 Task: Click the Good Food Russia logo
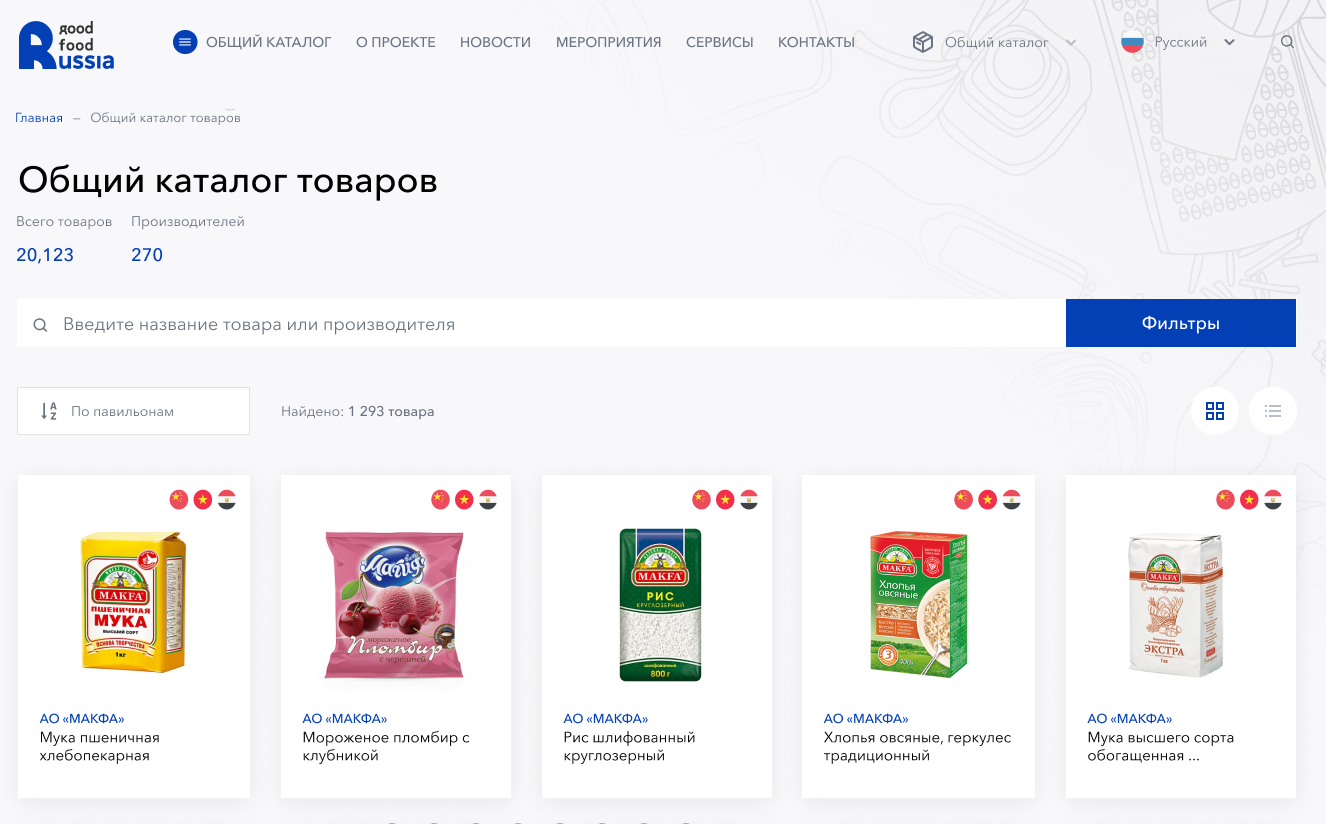66,44
